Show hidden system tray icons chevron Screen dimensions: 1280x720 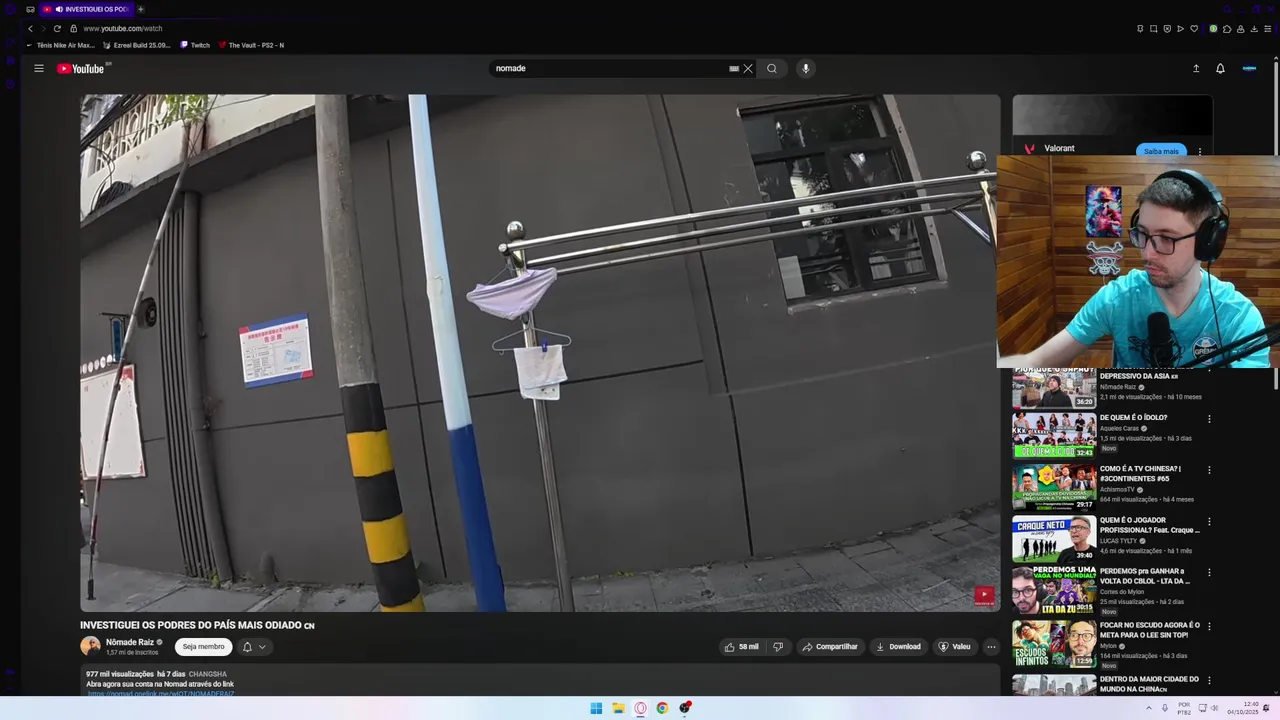coord(1148,708)
